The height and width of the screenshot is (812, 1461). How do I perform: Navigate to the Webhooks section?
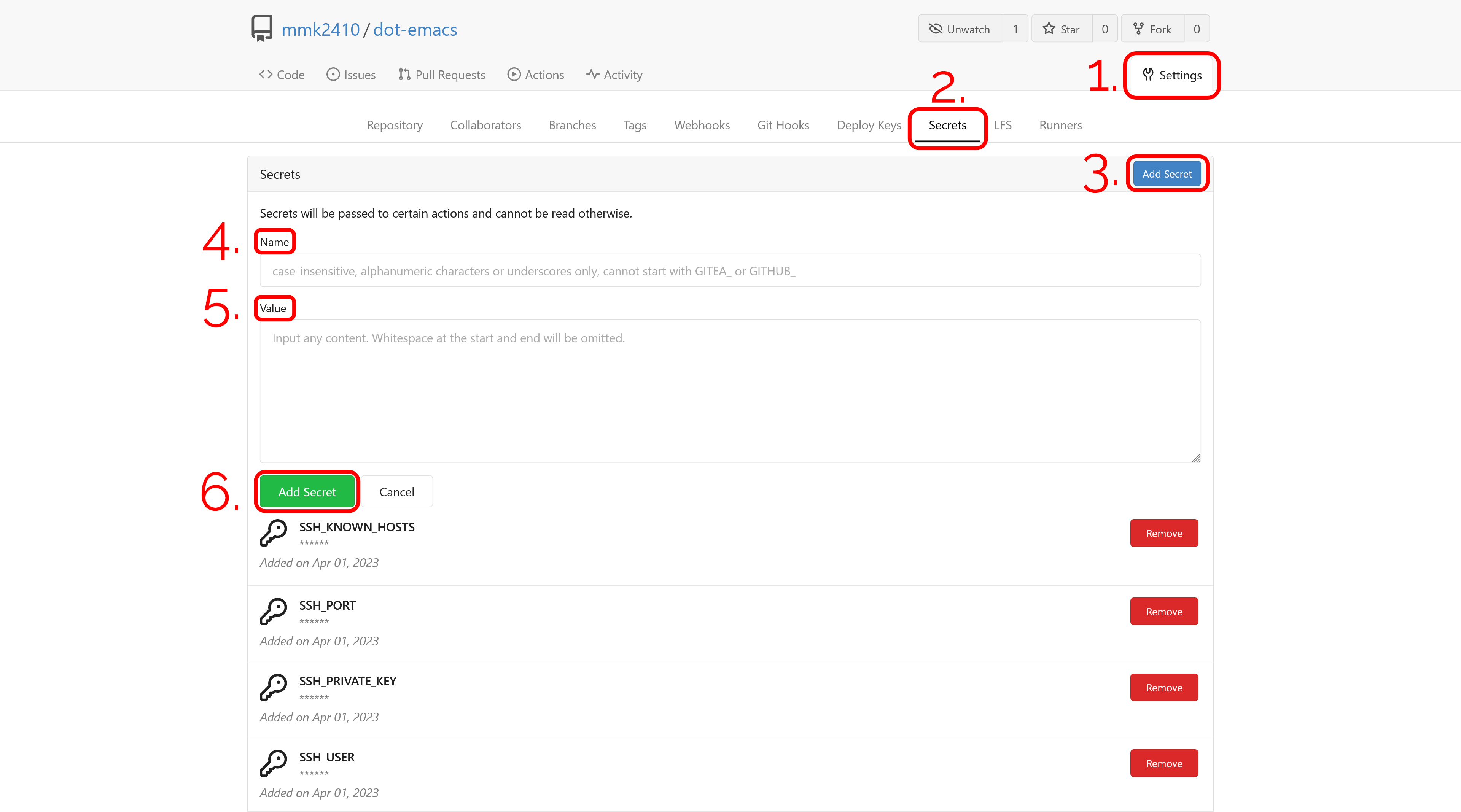(701, 124)
